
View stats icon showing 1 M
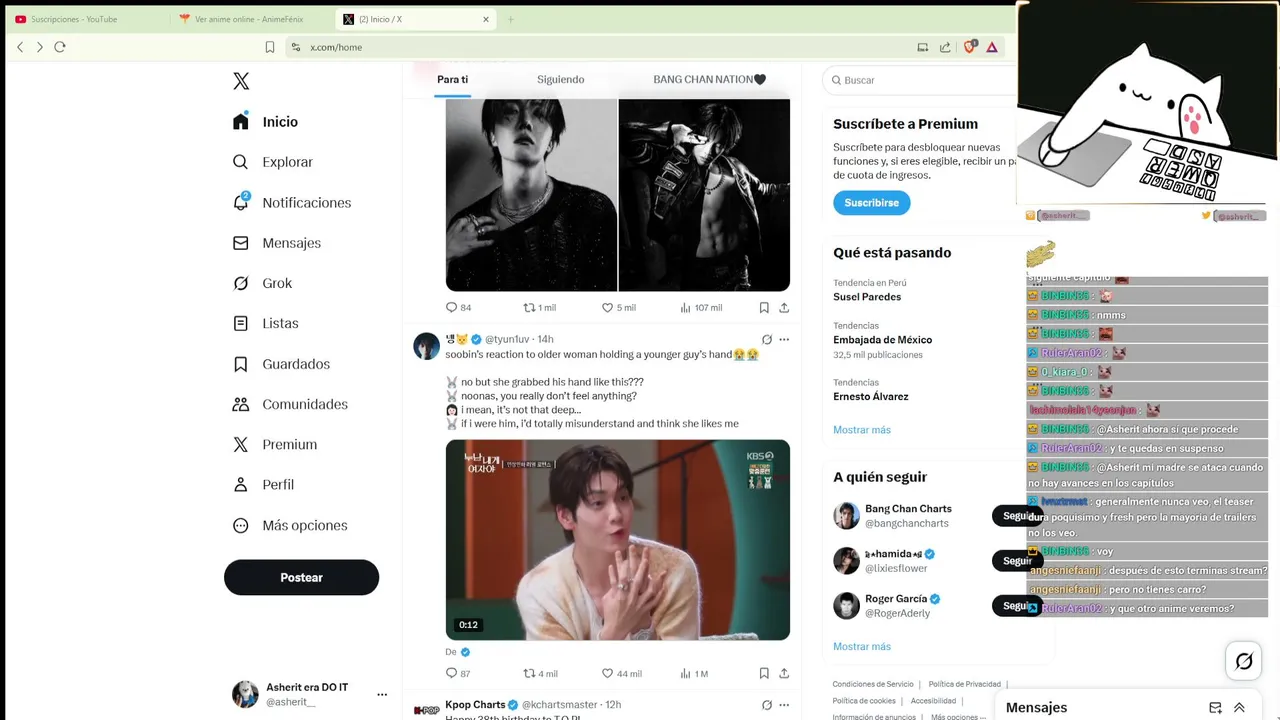[x=685, y=673]
